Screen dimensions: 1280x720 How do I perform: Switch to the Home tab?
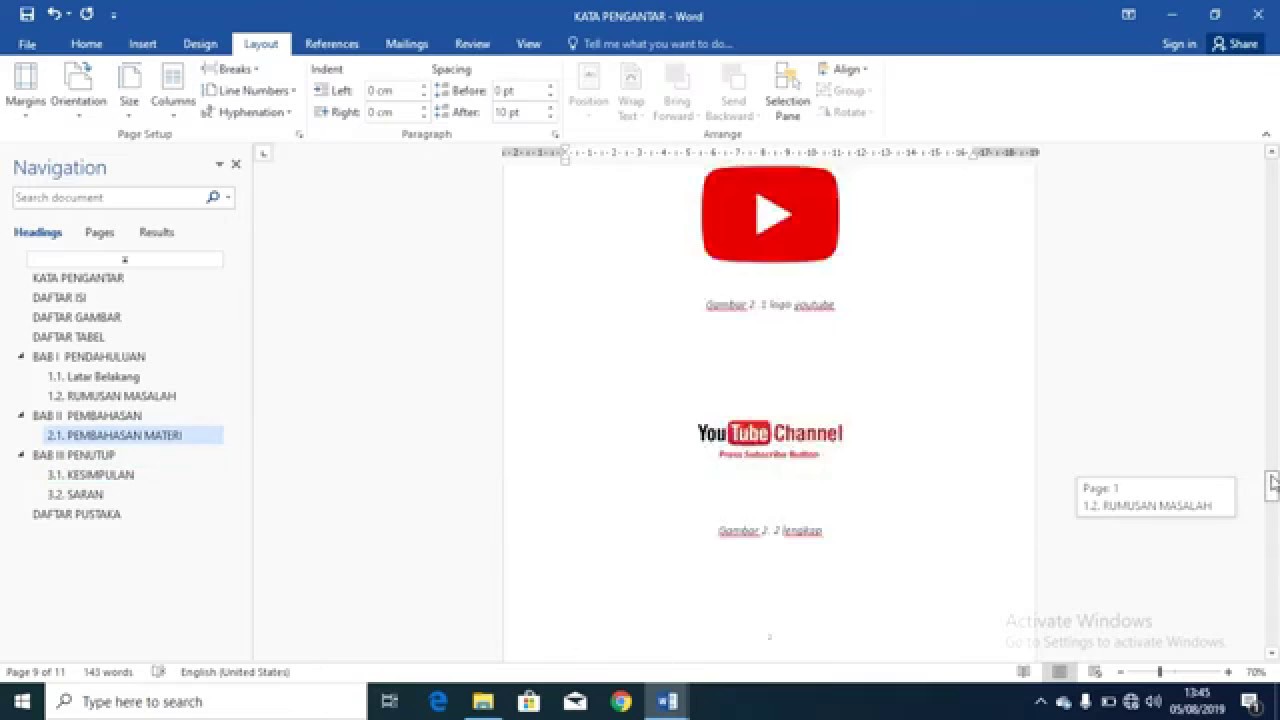[x=86, y=44]
